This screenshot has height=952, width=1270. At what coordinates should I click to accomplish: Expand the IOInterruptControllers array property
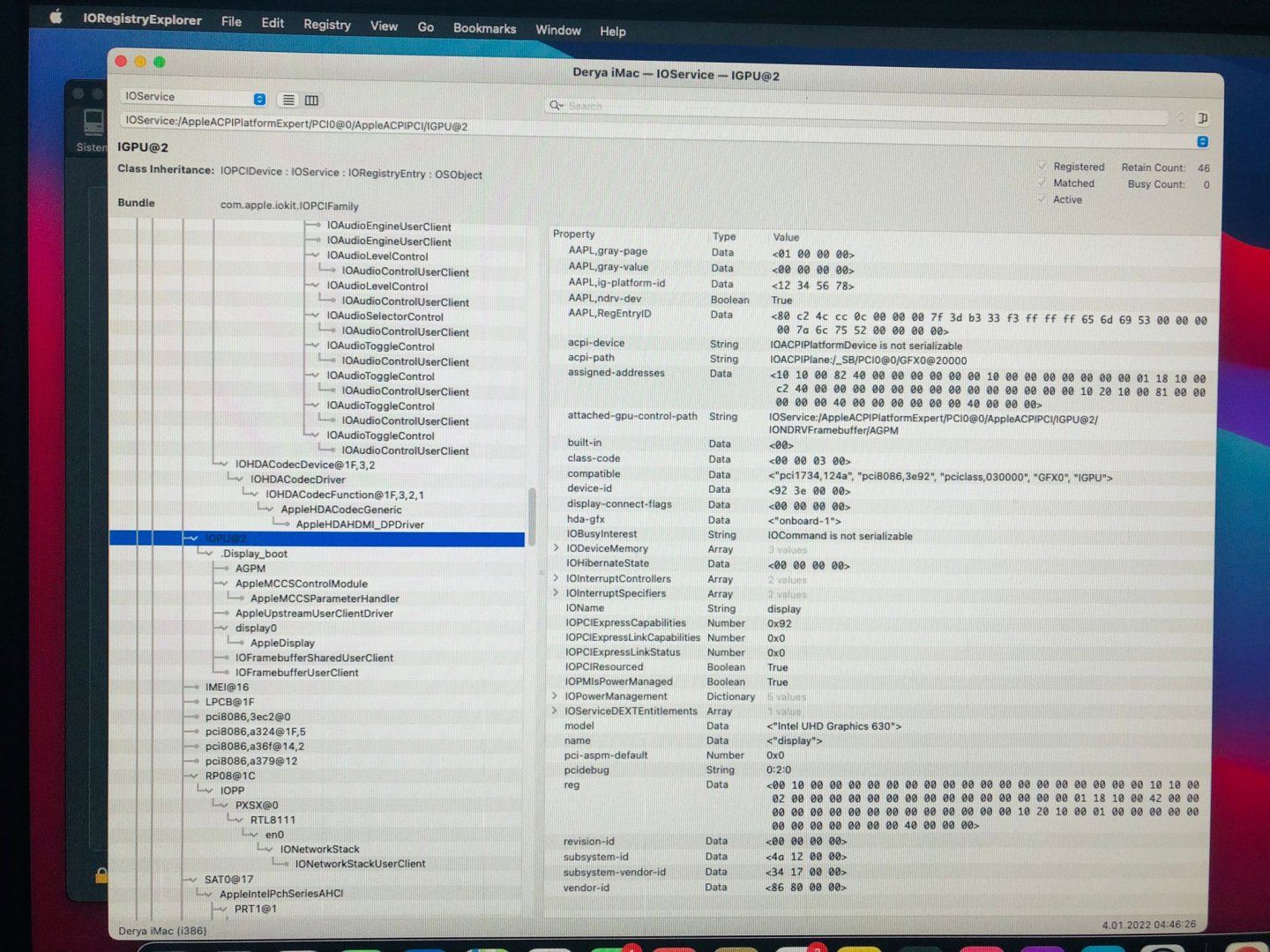click(x=556, y=578)
